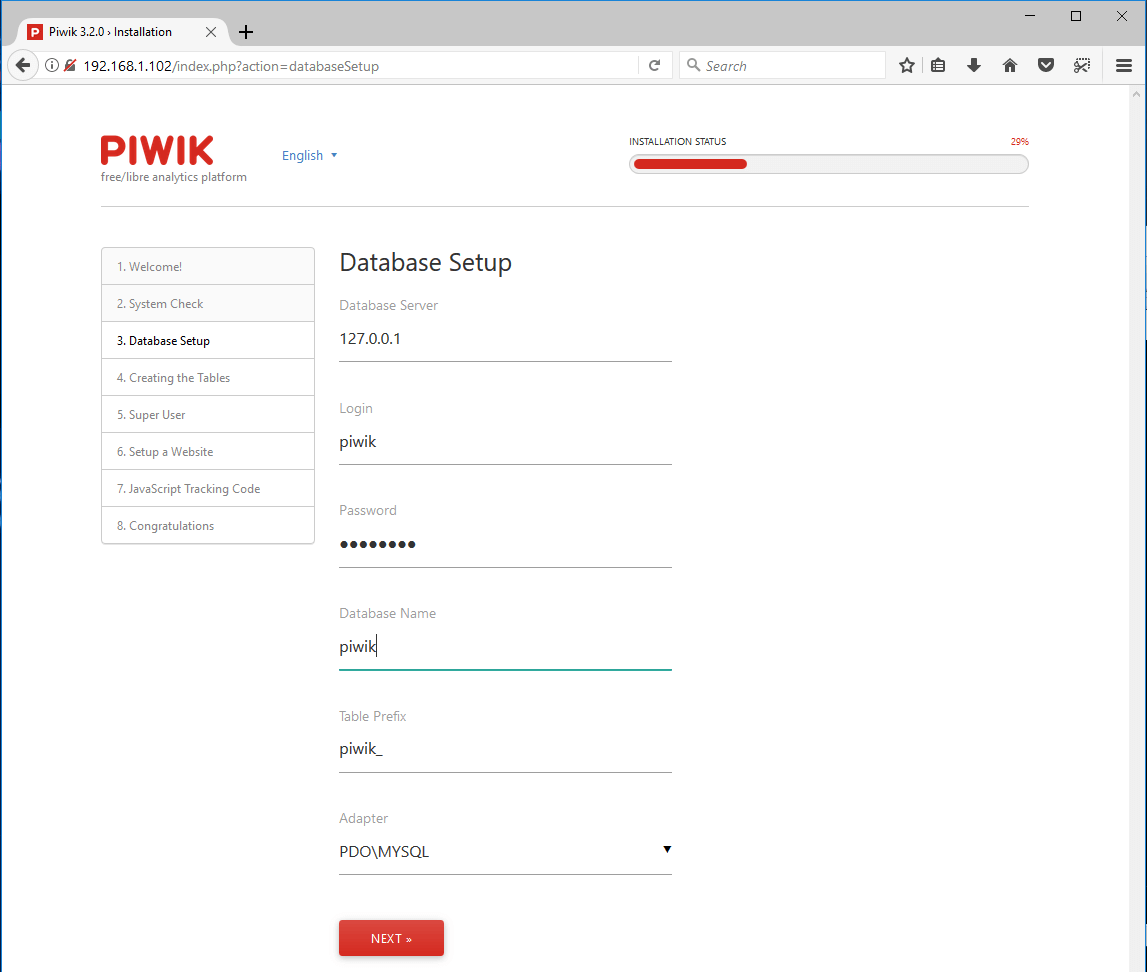Close the Piwik Installation tab
The width and height of the screenshot is (1147, 972).
pos(211,32)
